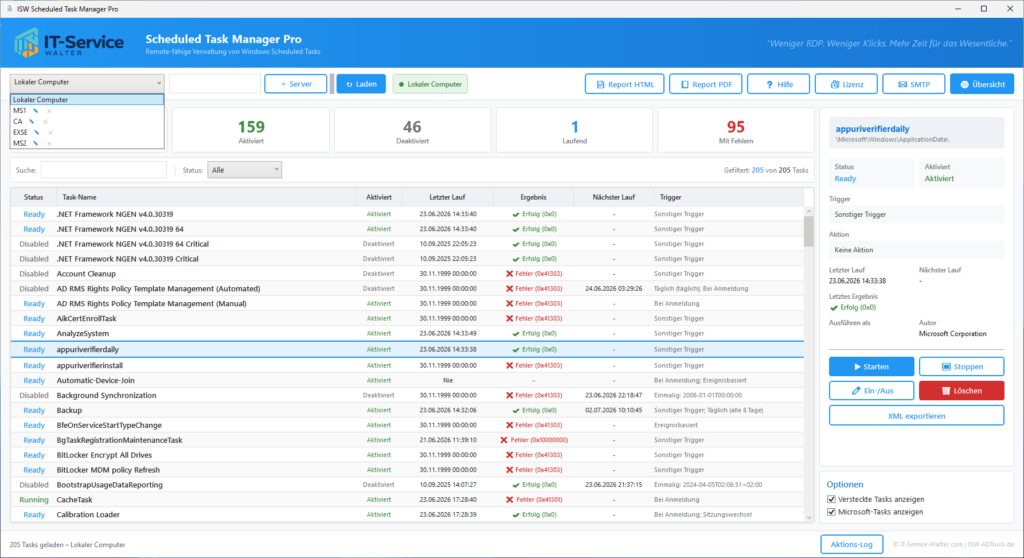Remove the EXSE server with its X icon

coord(50,133)
